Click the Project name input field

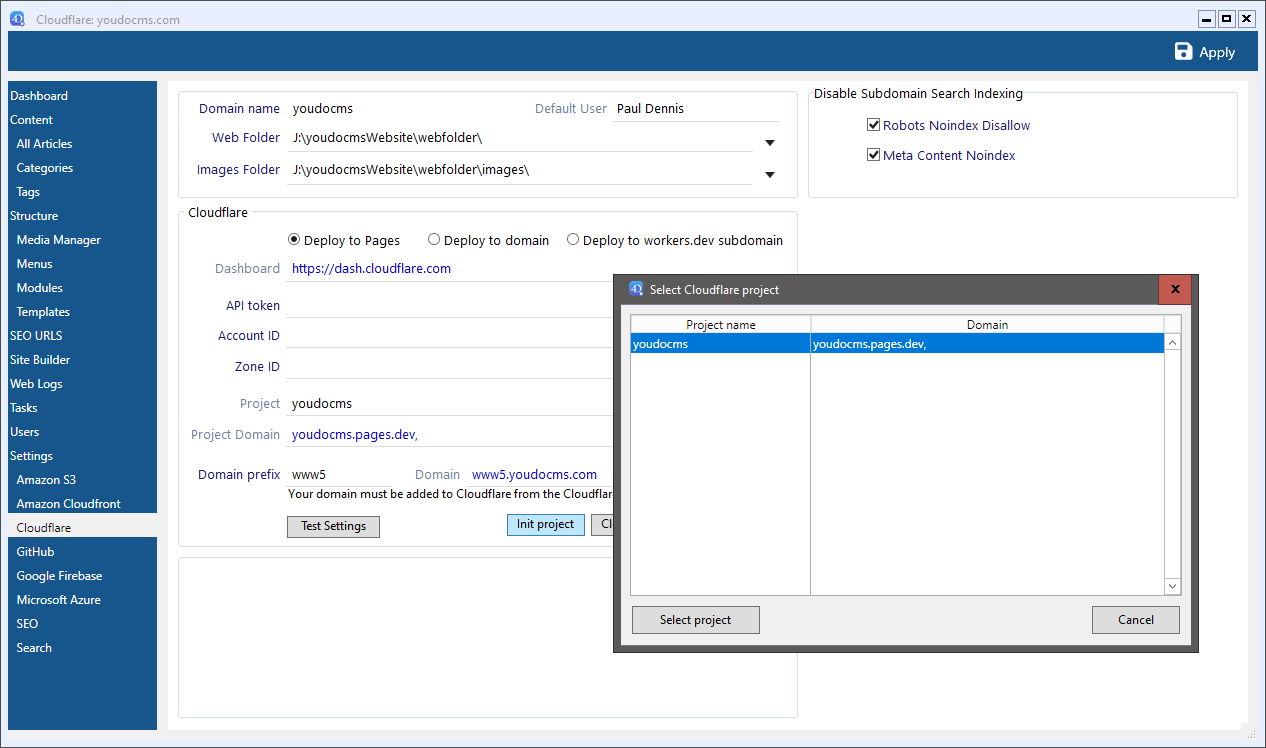coord(449,404)
